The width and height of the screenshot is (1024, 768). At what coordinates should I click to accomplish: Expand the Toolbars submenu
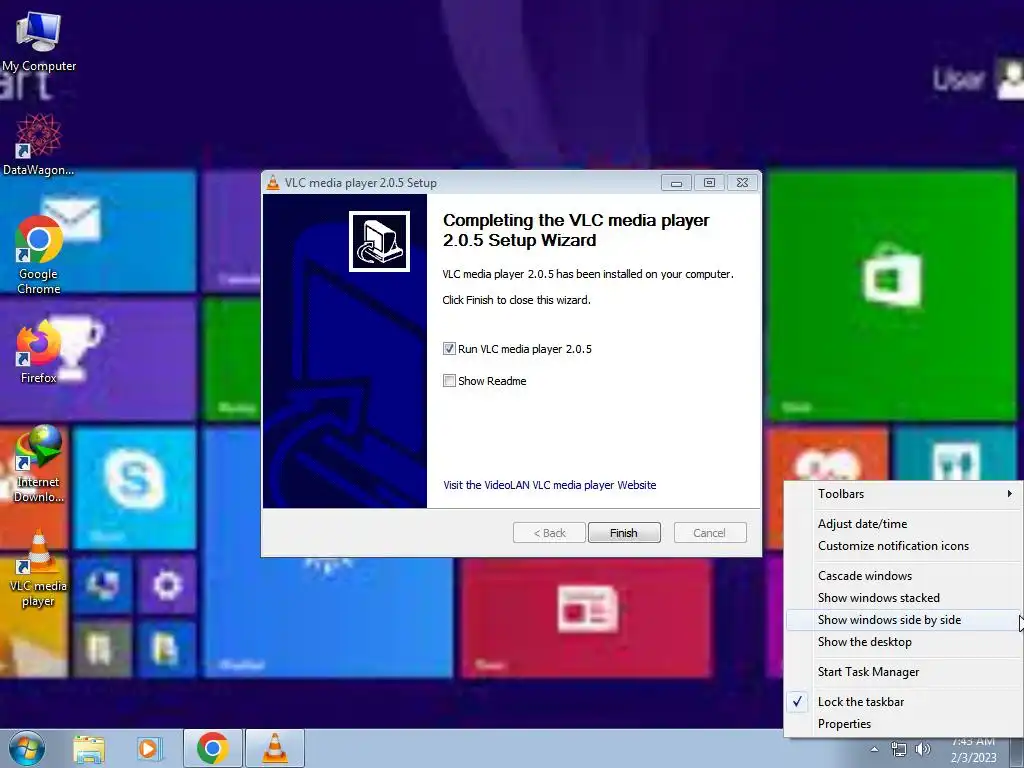903,494
